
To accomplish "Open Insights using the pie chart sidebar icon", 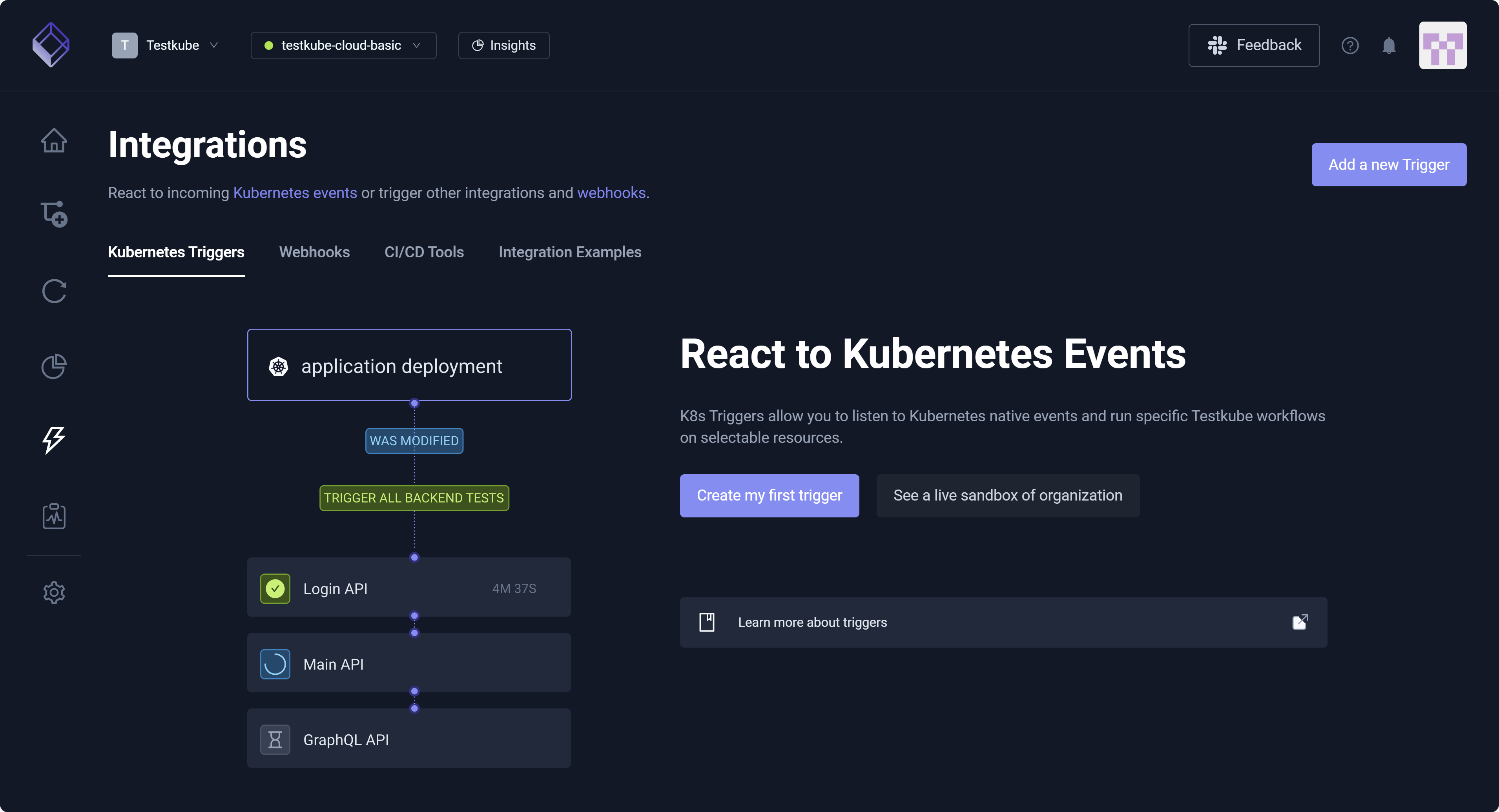I will pos(53,366).
